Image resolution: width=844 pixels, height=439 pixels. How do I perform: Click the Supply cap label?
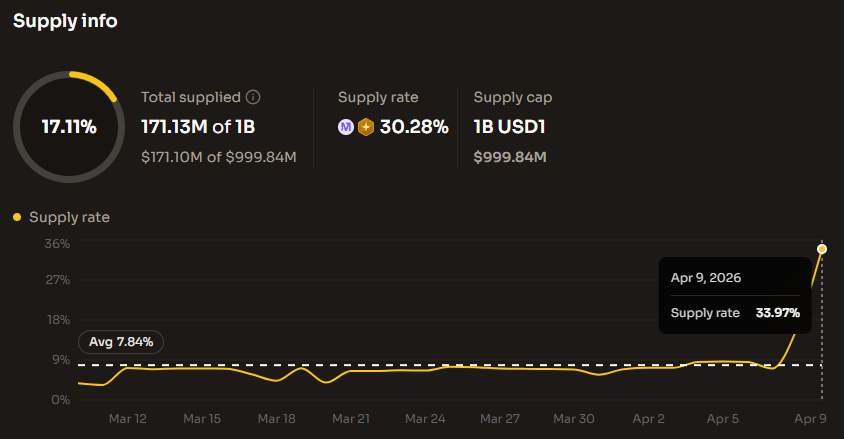[513, 97]
